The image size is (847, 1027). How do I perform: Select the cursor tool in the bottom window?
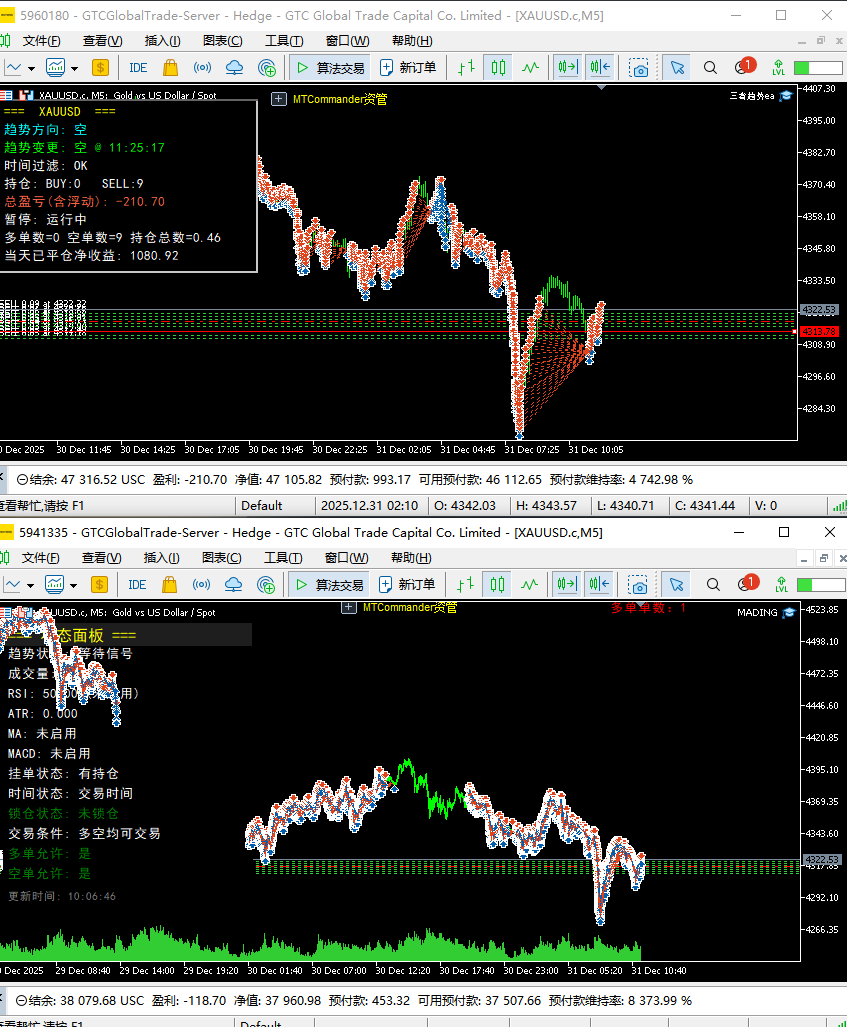[x=676, y=584]
